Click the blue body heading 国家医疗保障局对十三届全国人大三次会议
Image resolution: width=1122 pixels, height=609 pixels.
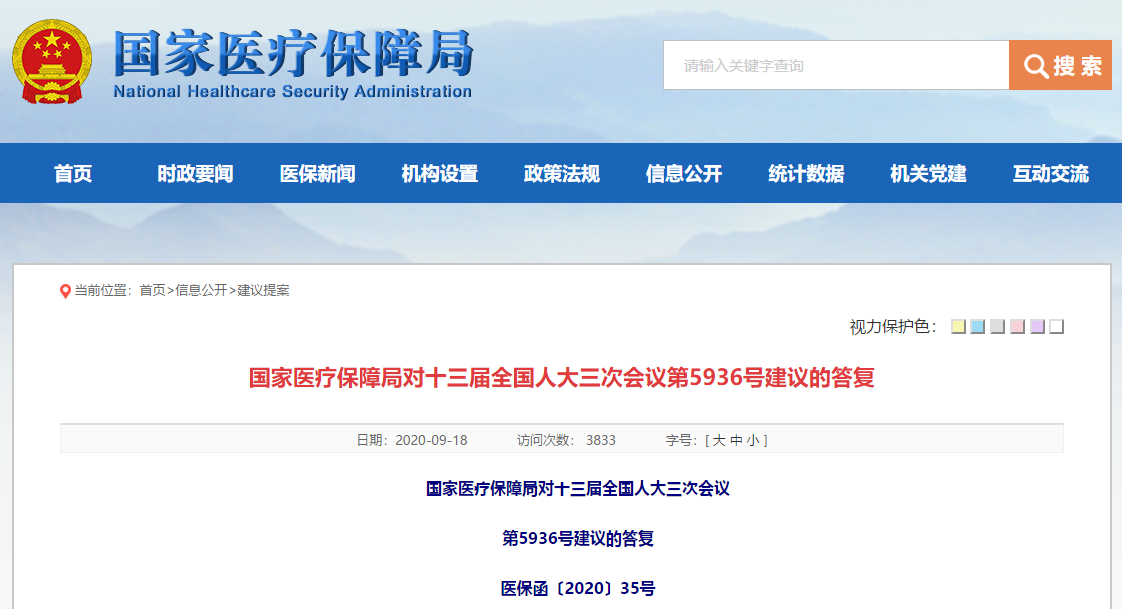(578, 489)
